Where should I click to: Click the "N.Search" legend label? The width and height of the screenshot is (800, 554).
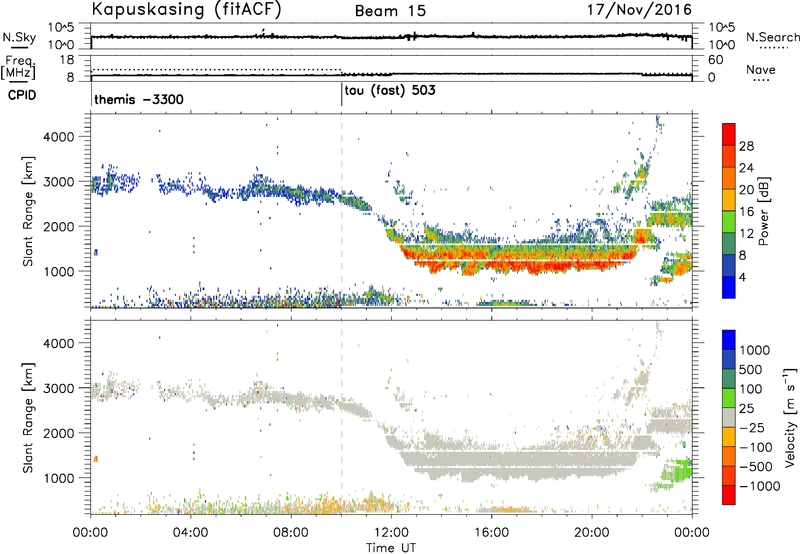pyautogui.click(x=772, y=37)
